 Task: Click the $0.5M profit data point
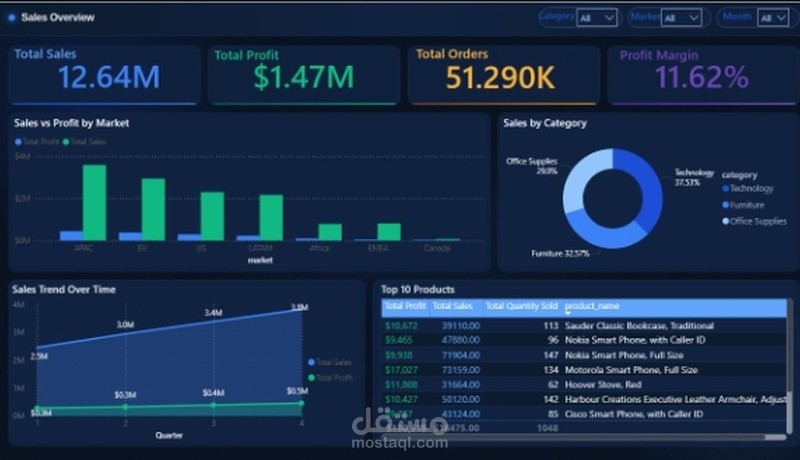click(x=302, y=403)
